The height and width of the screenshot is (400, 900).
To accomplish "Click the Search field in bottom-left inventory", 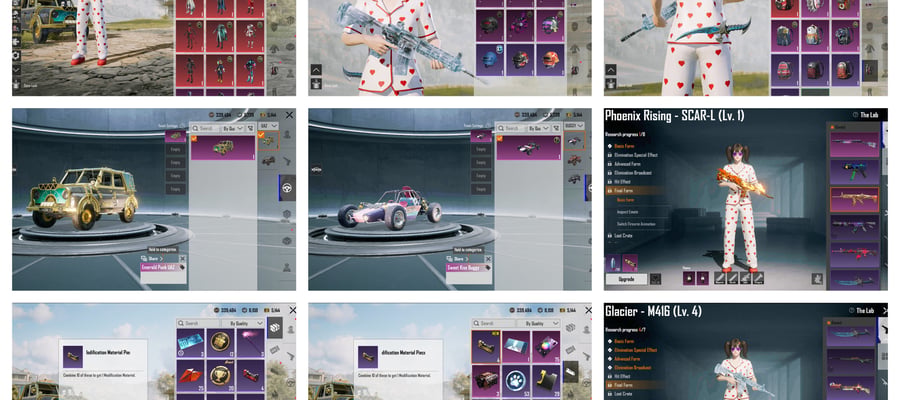I will coord(197,323).
